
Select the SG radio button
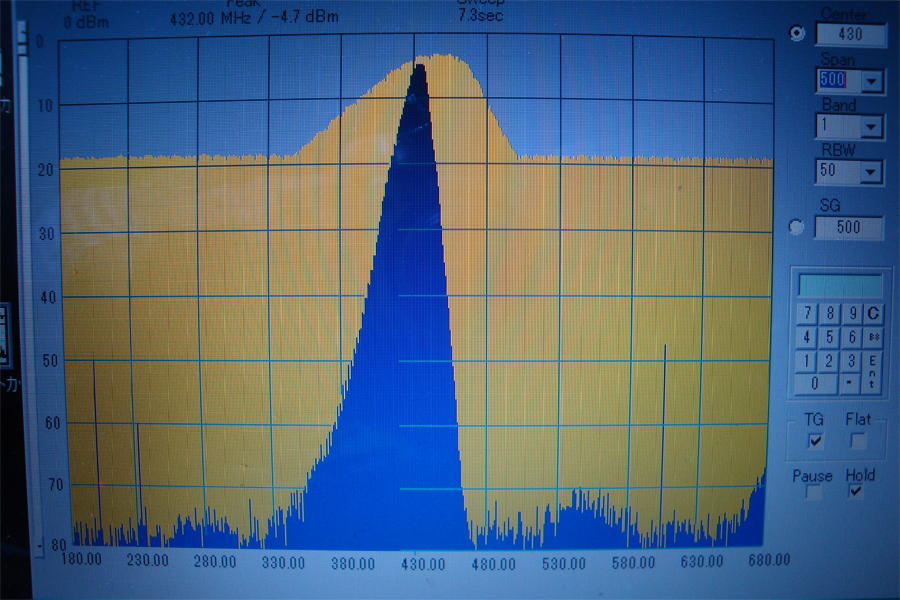tap(797, 227)
